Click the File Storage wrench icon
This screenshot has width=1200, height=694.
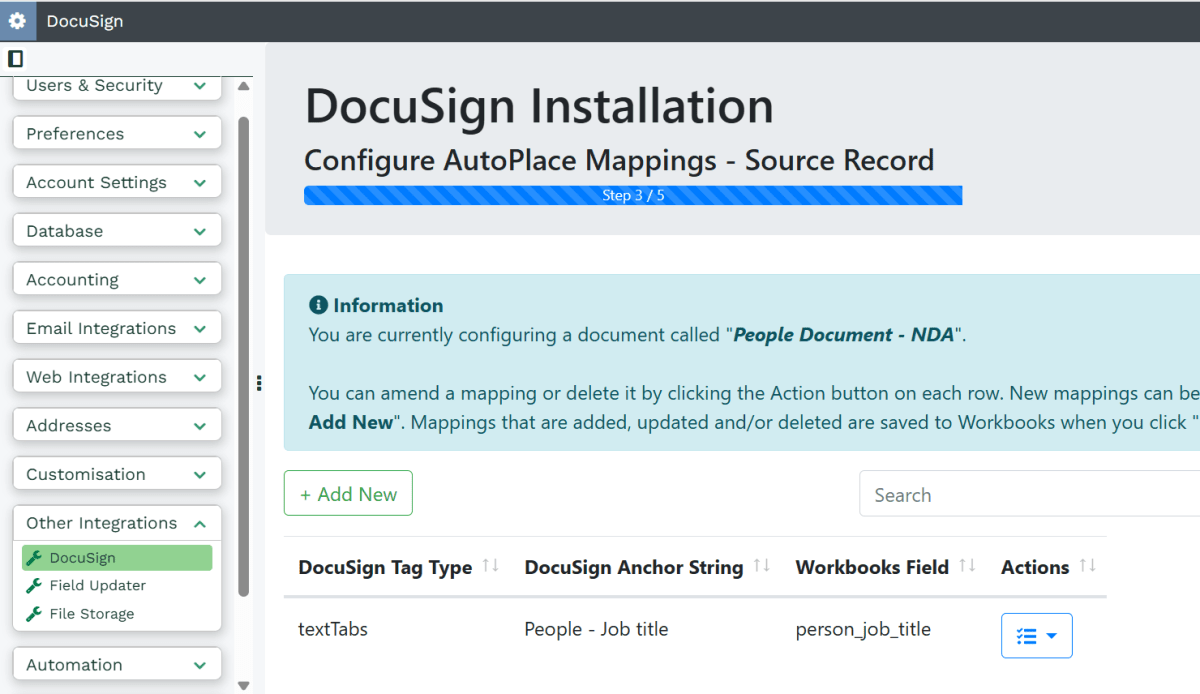pyautogui.click(x=34, y=614)
